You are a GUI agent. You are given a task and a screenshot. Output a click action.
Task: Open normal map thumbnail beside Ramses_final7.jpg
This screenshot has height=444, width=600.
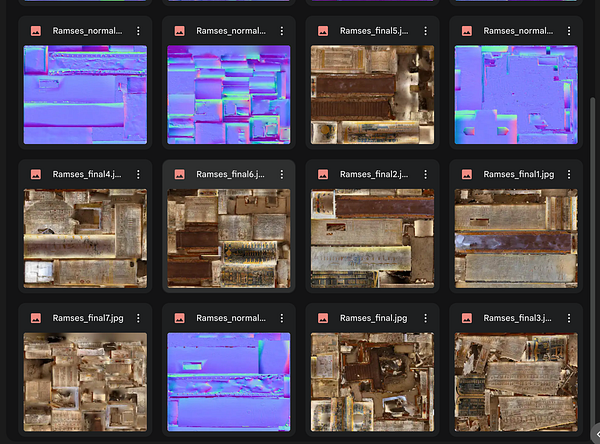tap(229, 382)
